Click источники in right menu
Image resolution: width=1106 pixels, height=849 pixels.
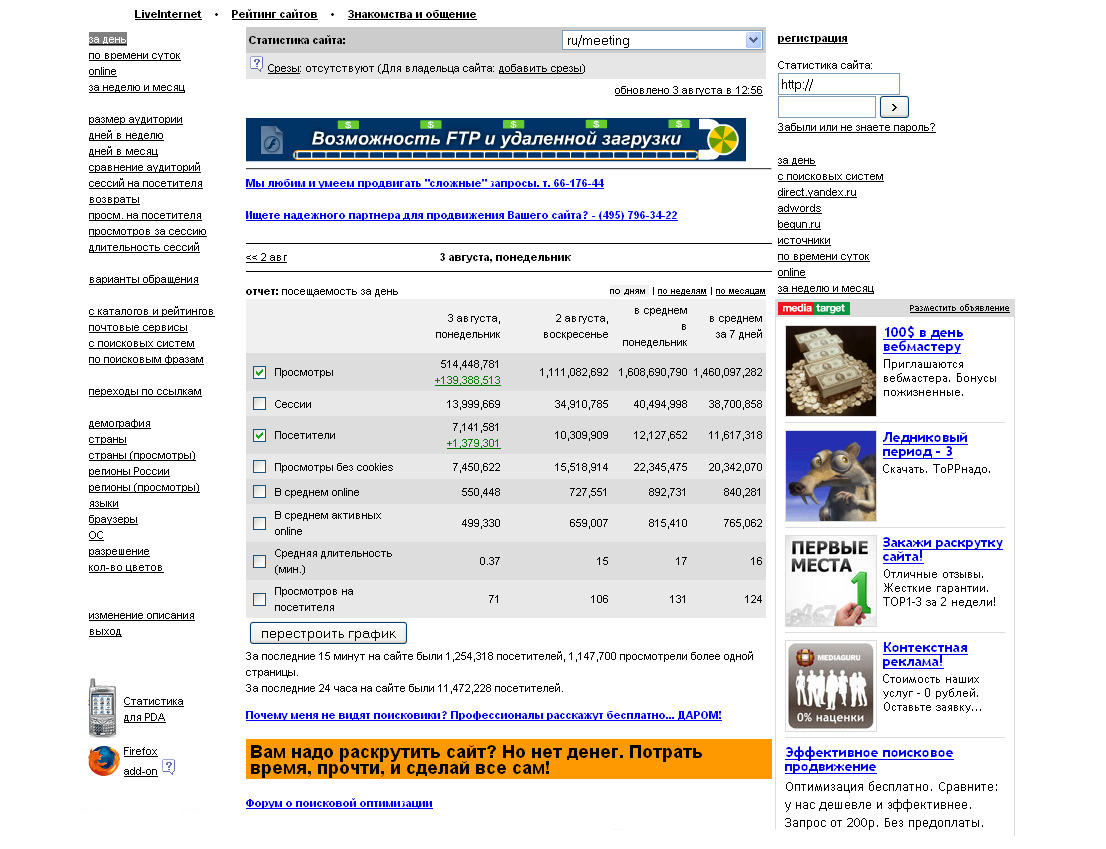coord(803,240)
